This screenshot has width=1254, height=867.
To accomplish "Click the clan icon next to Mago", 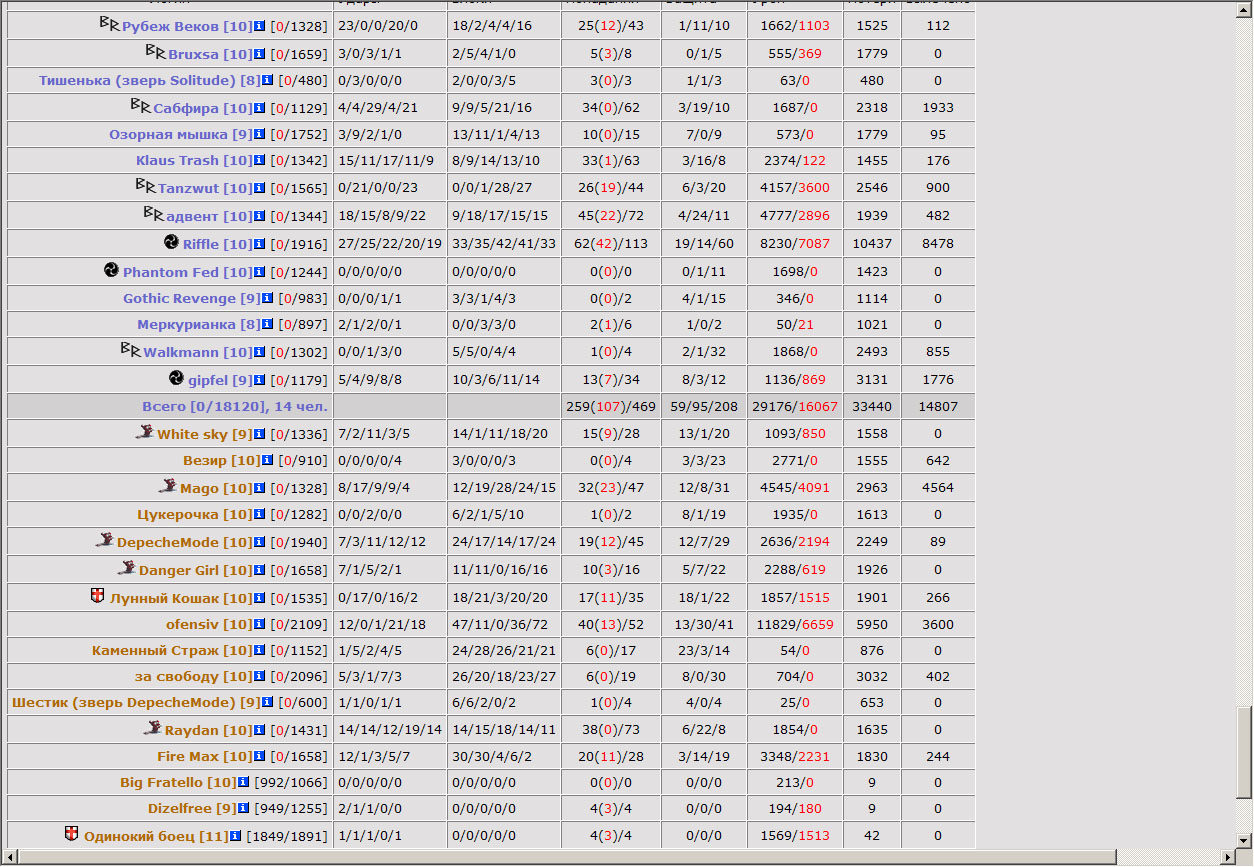I will click(x=168, y=486).
